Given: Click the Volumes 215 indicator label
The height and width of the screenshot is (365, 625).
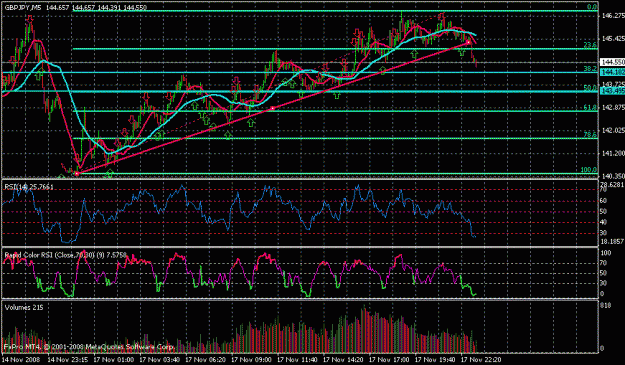Looking at the screenshot, I should [24, 308].
